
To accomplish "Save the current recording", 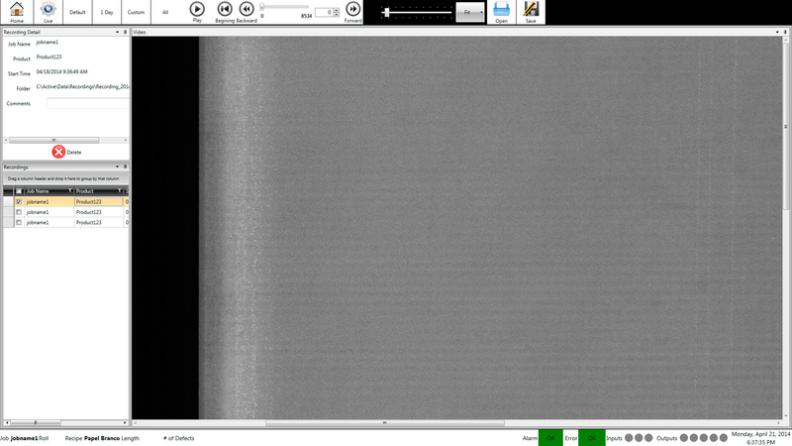I will pos(531,12).
